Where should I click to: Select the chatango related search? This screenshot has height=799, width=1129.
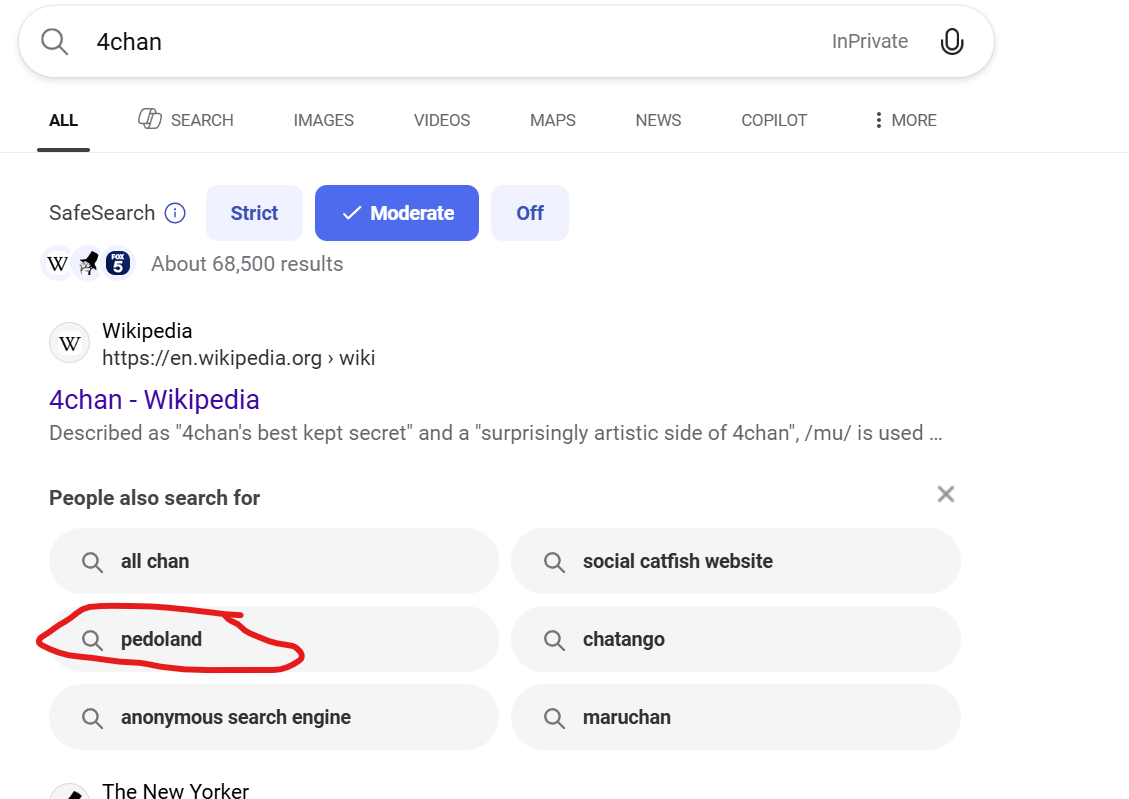(735, 640)
